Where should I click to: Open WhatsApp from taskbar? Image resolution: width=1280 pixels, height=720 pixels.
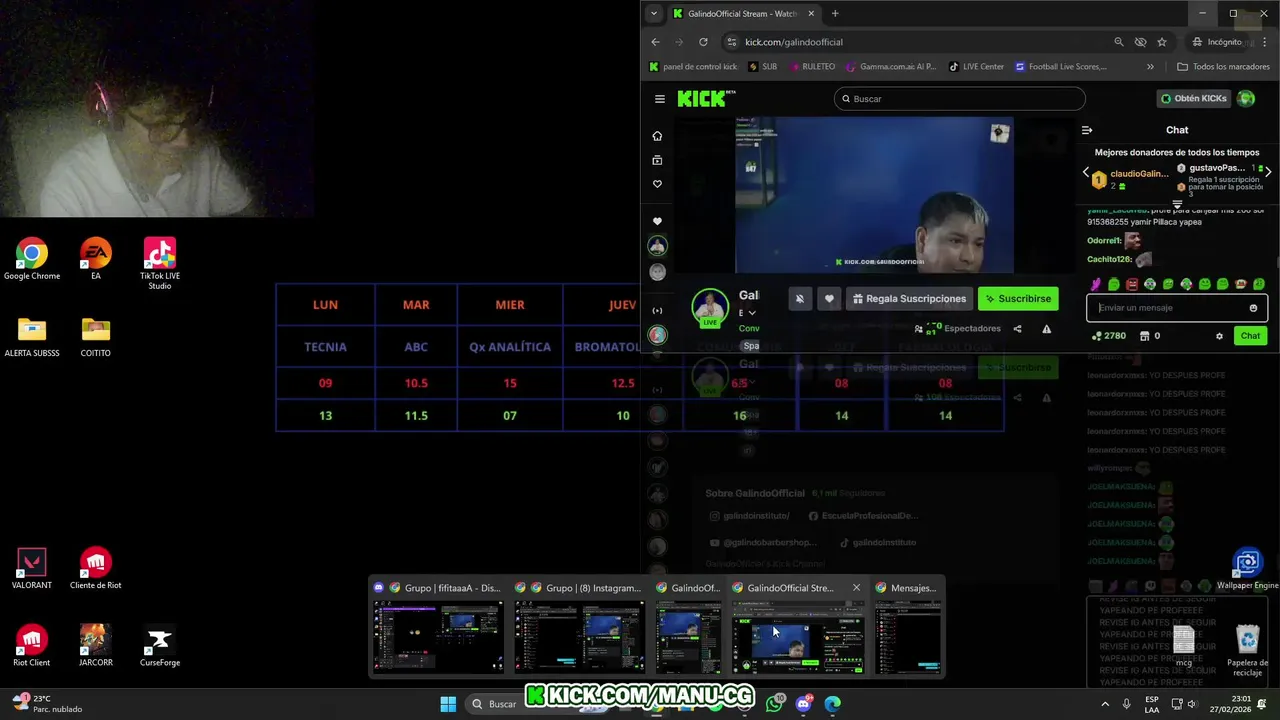pos(775,704)
